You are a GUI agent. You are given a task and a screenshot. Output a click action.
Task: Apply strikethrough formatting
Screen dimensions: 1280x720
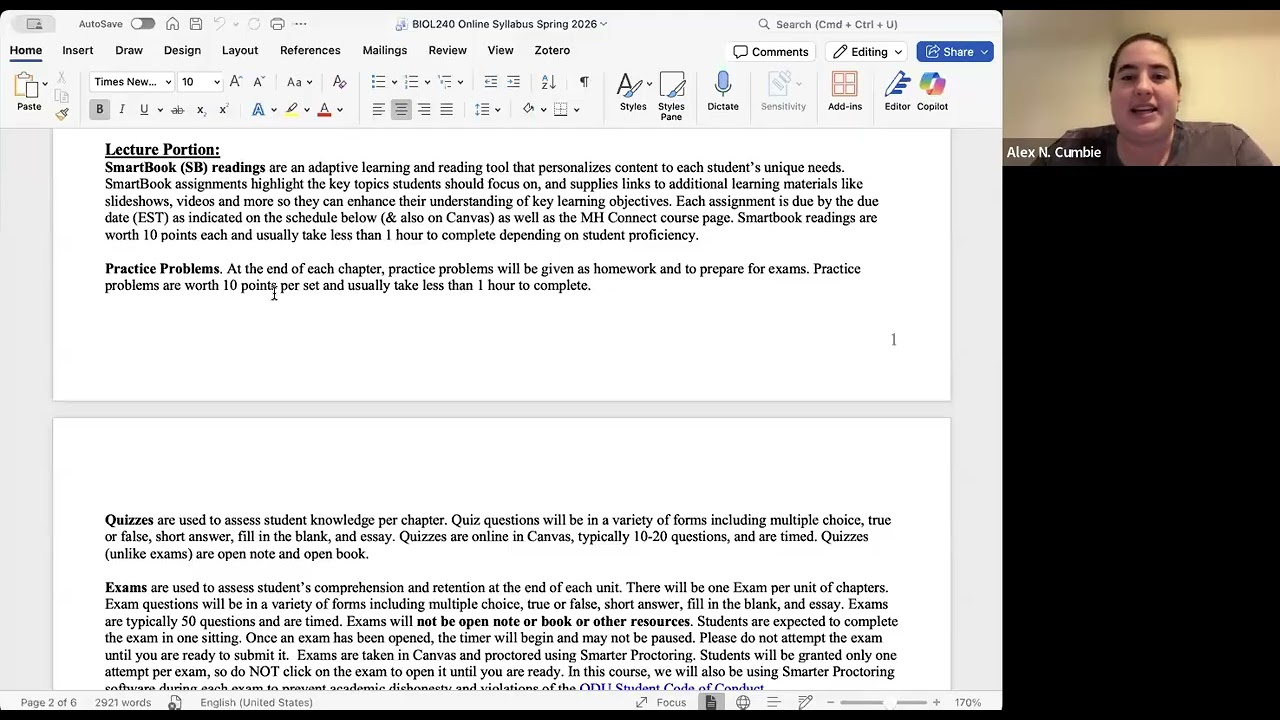tap(177, 110)
